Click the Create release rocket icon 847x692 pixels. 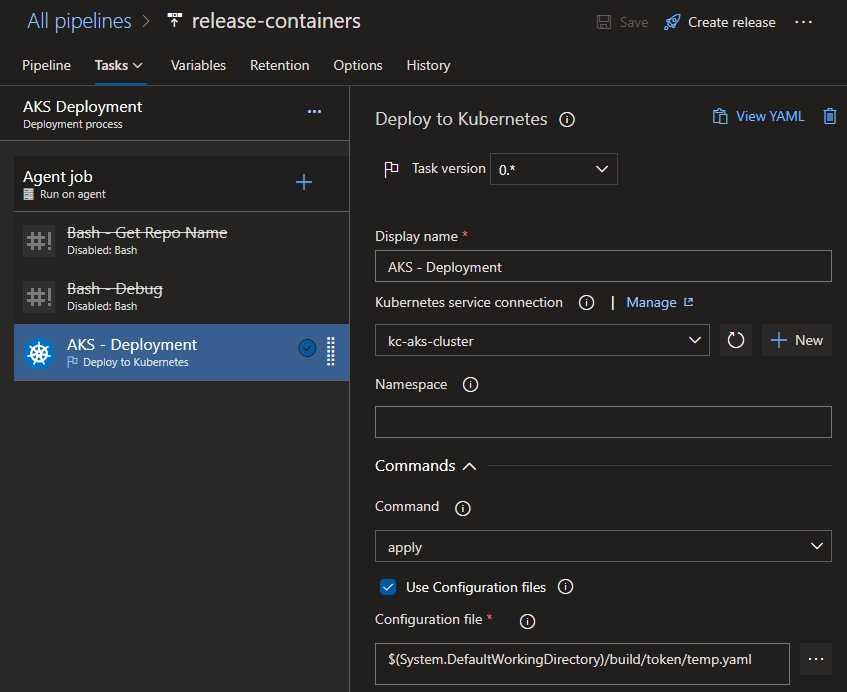click(x=672, y=22)
